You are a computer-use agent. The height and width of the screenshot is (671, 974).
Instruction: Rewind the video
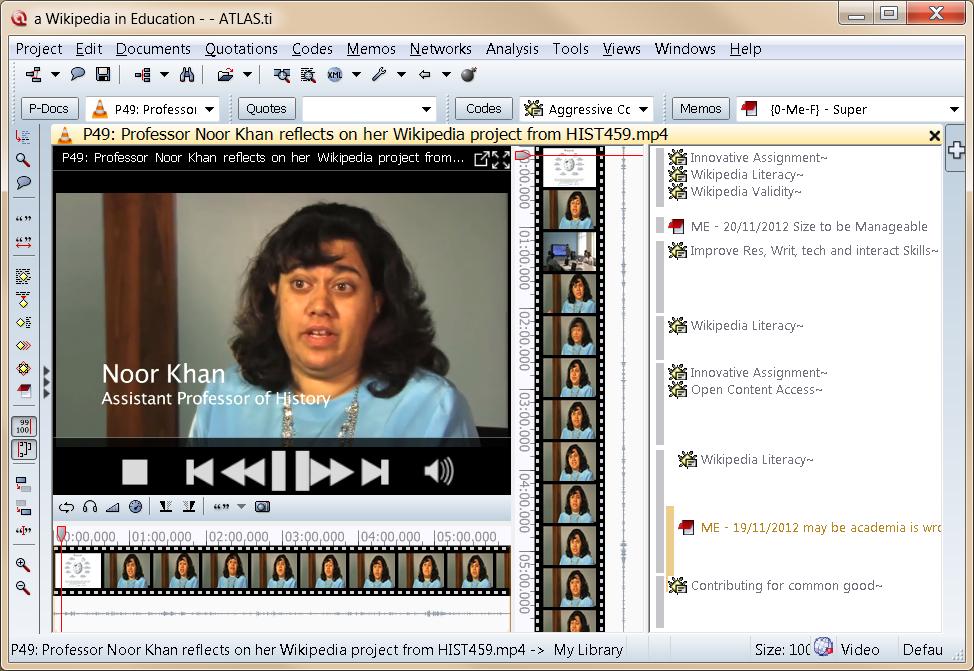coord(243,472)
